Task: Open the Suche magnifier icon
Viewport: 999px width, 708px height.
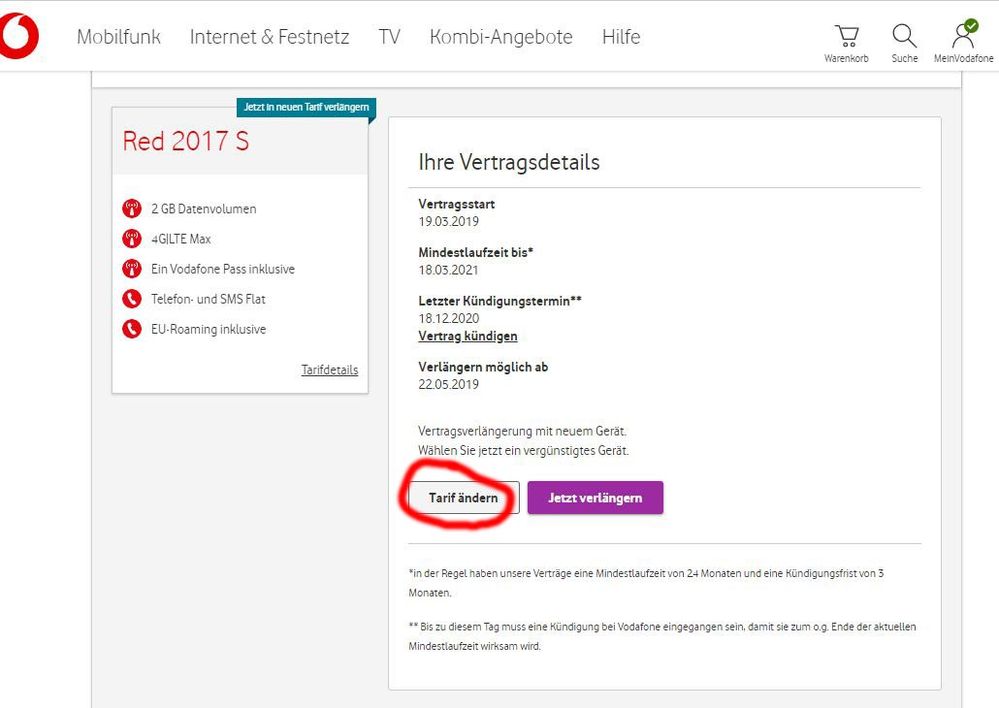Action: pyautogui.click(x=904, y=36)
